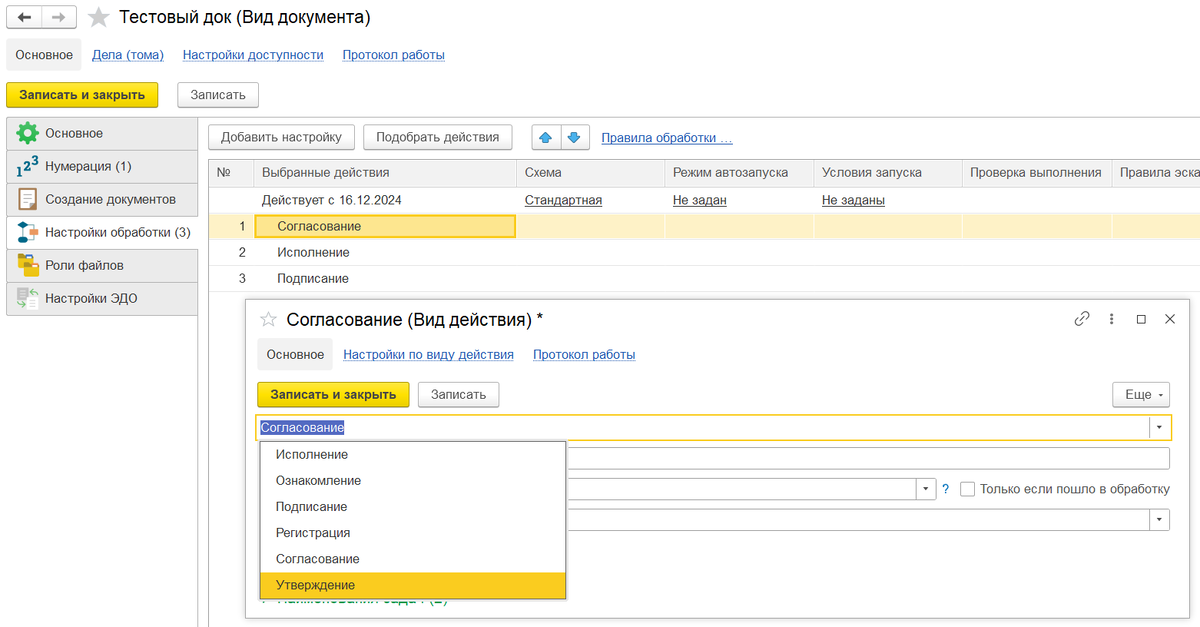Viewport: 1200px width, 627px height.
Task: Click the Роли файлов folder icon
Action: [x=27, y=265]
